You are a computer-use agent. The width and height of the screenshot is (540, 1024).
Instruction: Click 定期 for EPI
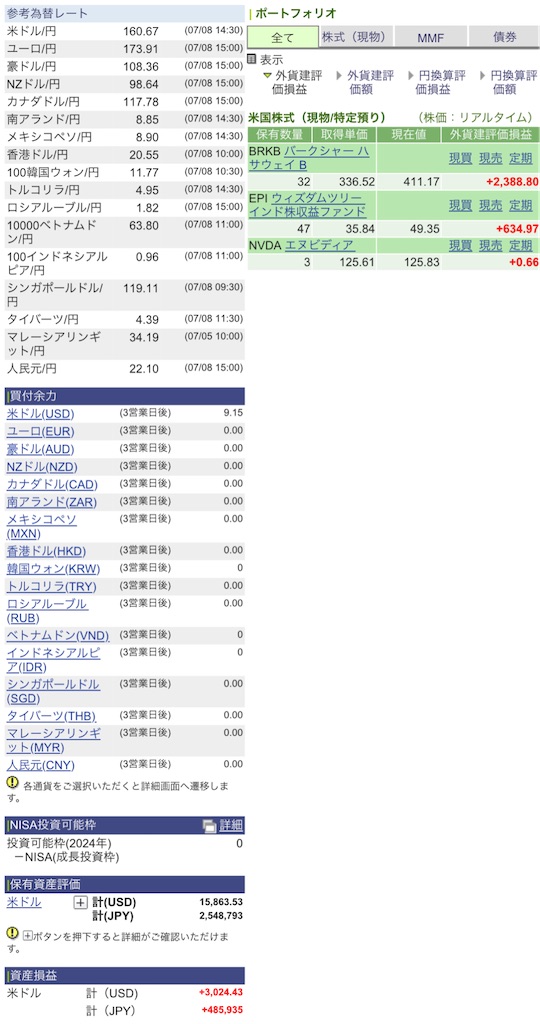(521, 205)
